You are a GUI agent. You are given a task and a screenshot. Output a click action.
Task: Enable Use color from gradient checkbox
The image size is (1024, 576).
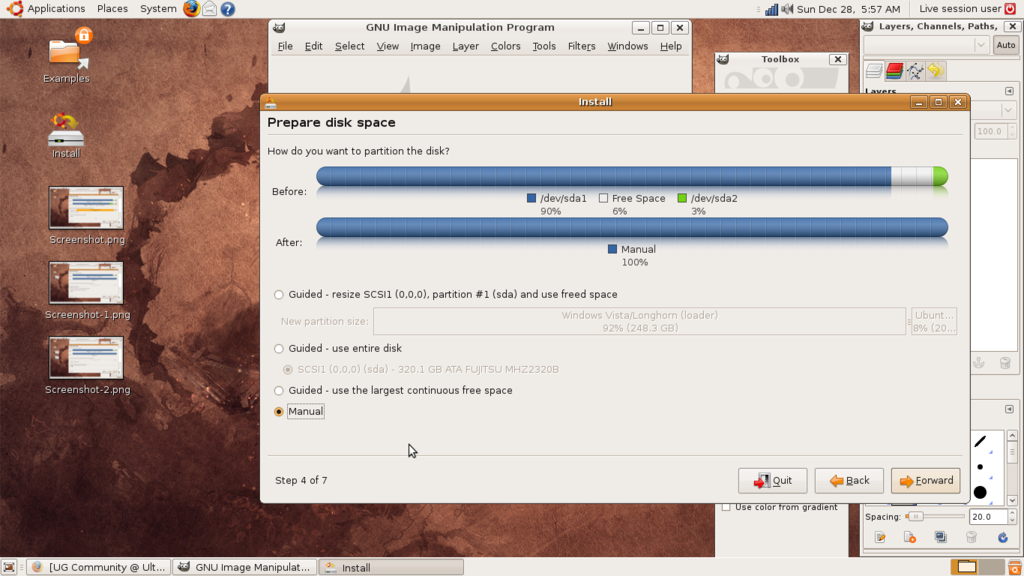pyautogui.click(x=726, y=507)
